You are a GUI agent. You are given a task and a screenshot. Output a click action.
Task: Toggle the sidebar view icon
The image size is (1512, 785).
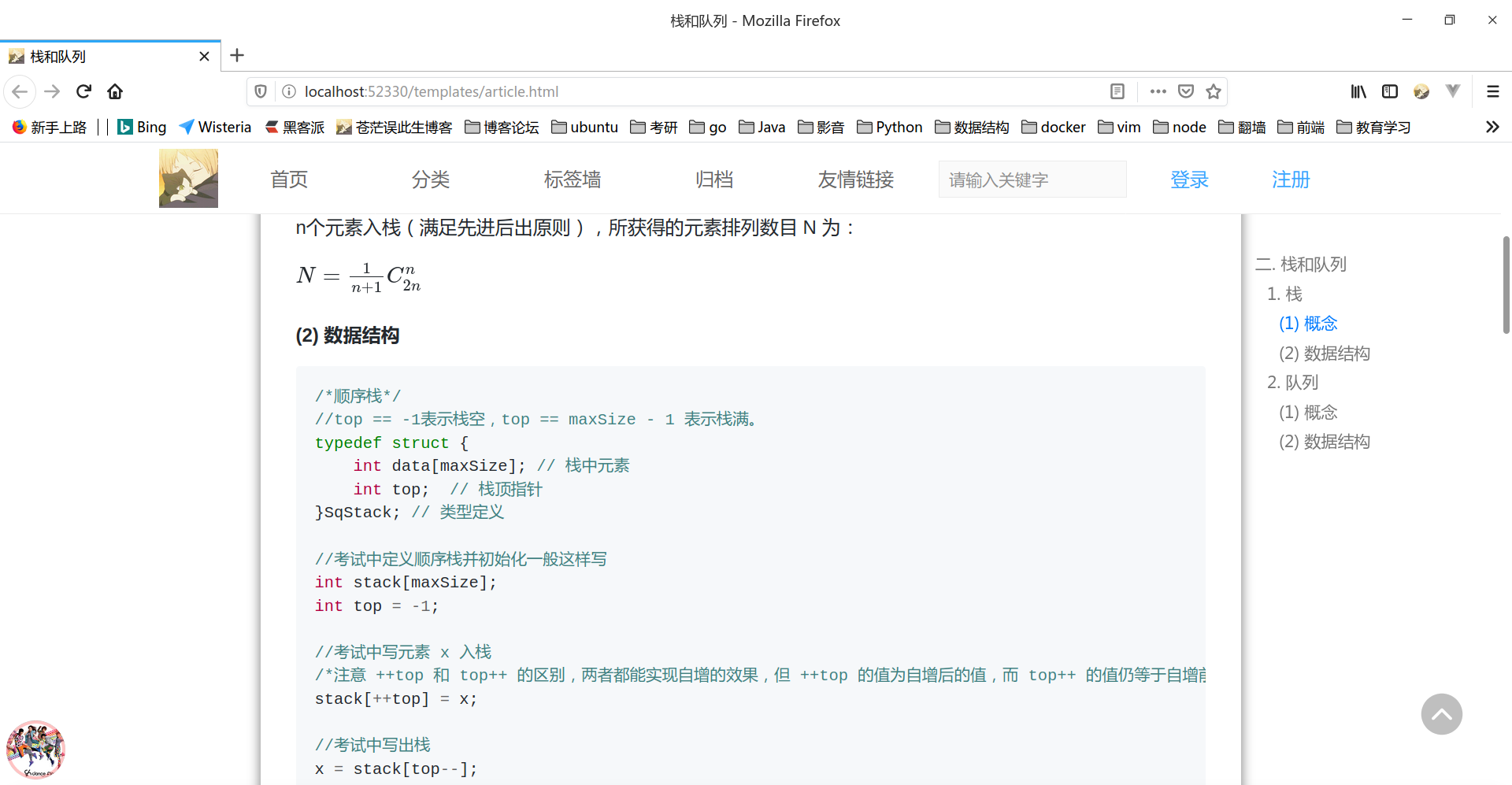pos(1389,91)
